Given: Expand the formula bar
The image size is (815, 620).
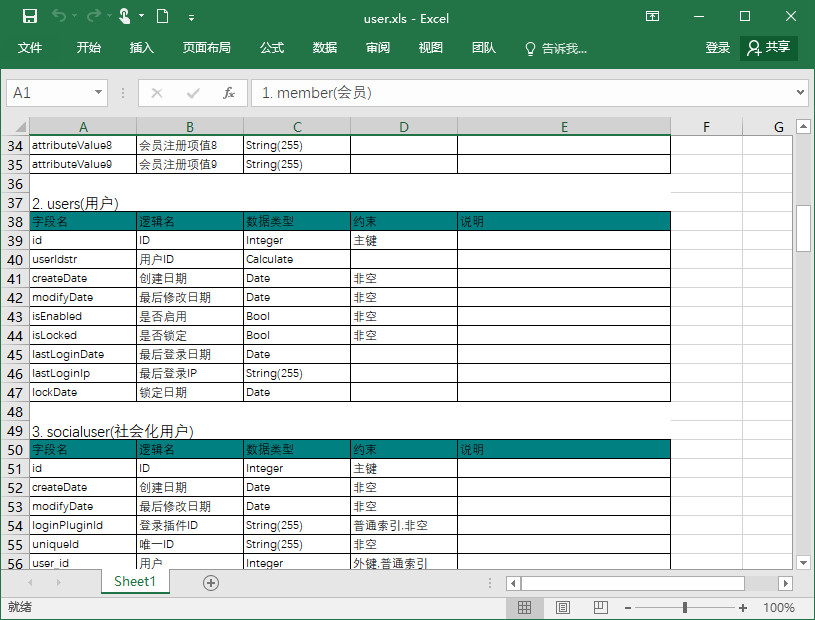Looking at the screenshot, I should click(800, 93).
